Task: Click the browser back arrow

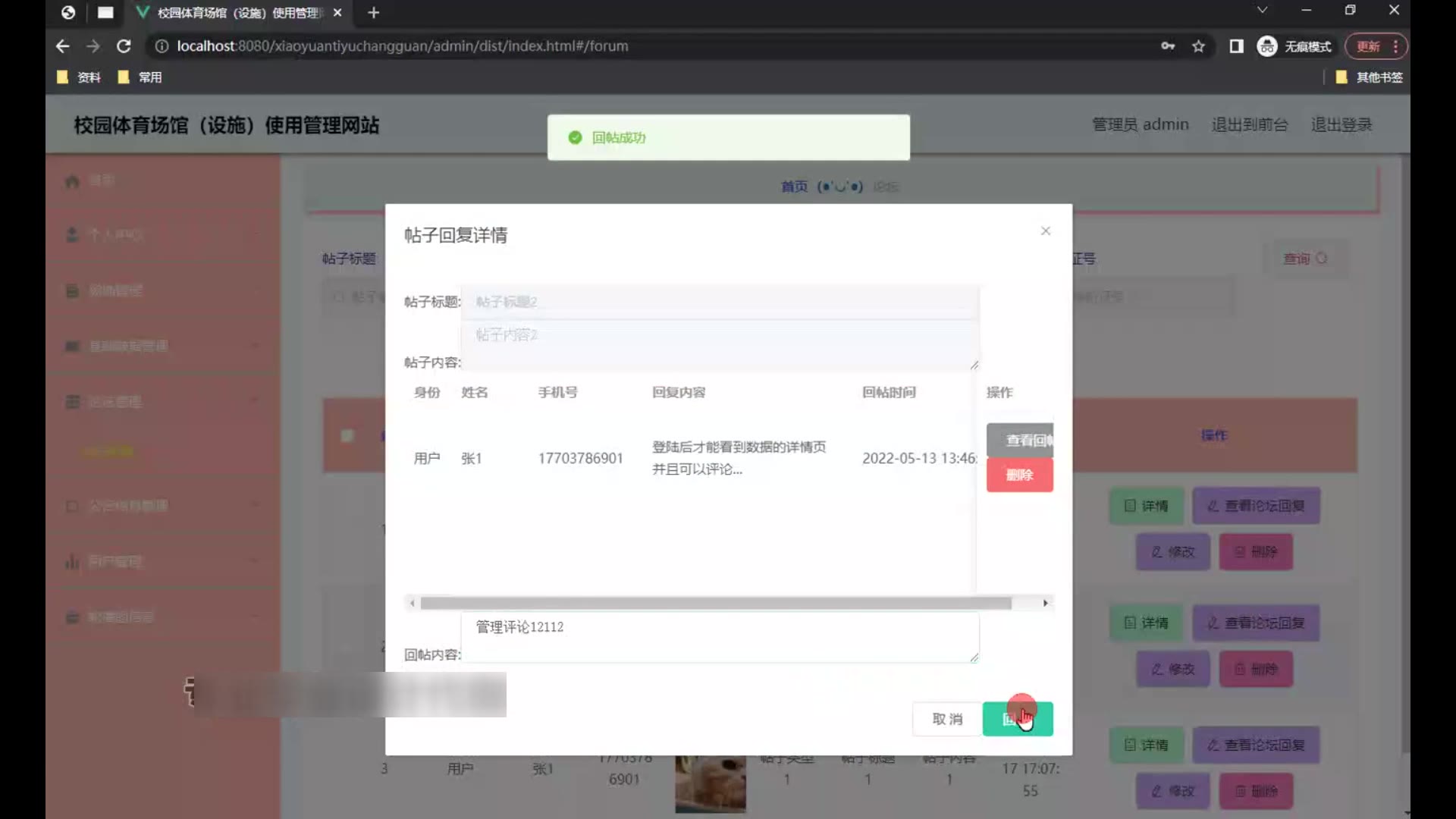Action: [63, 46]
